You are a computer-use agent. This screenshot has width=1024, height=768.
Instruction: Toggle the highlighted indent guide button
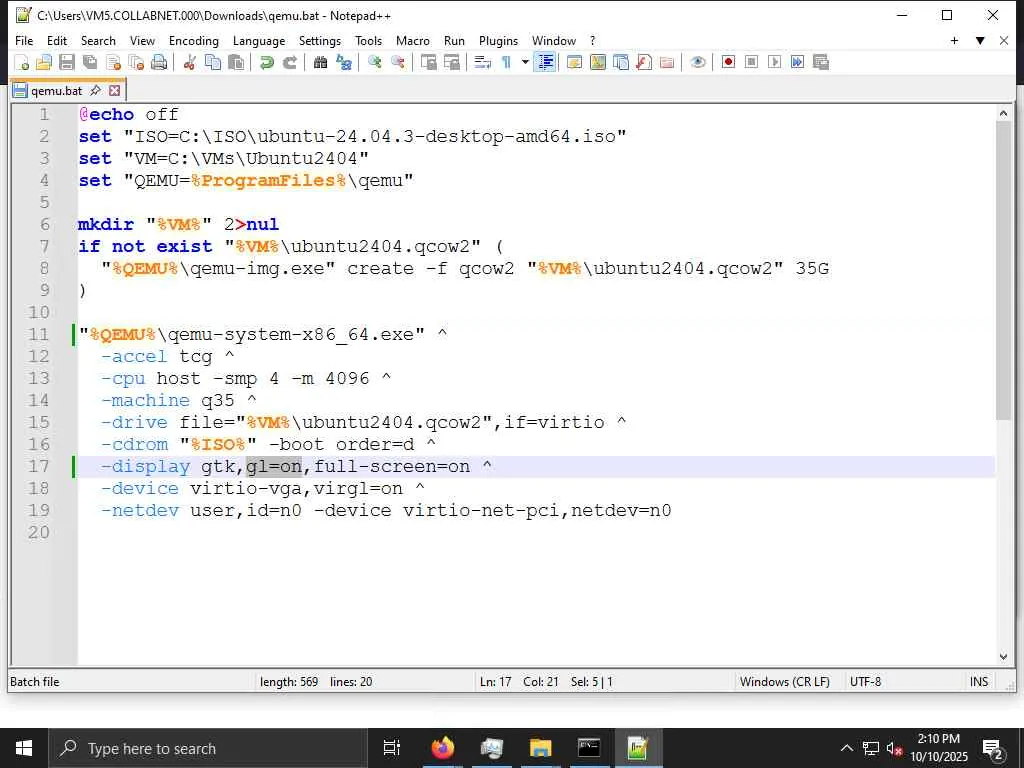click(545, 62)
